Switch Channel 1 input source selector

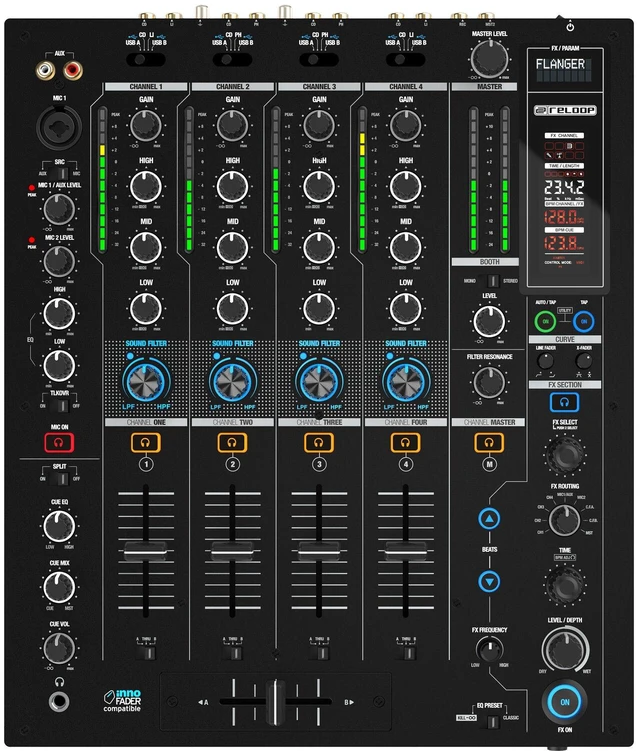pyautogui.click(x=146, y=59)
